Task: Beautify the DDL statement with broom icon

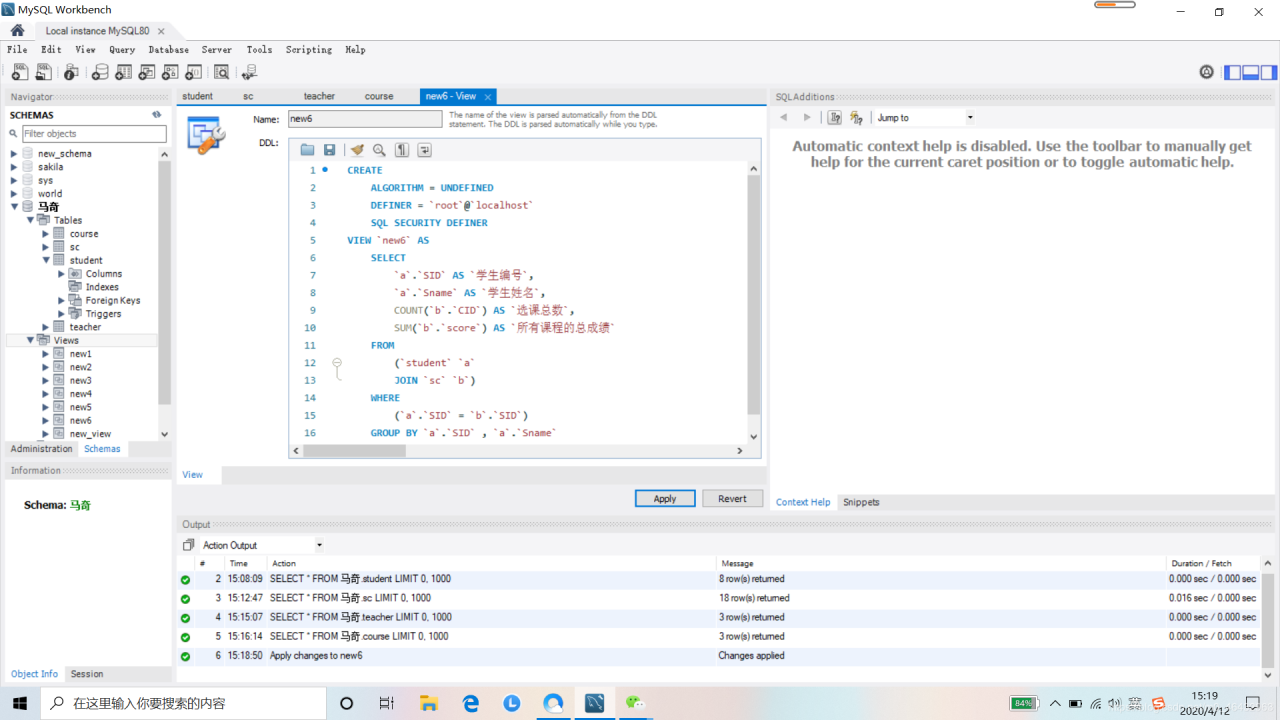Action: (357, 150)
